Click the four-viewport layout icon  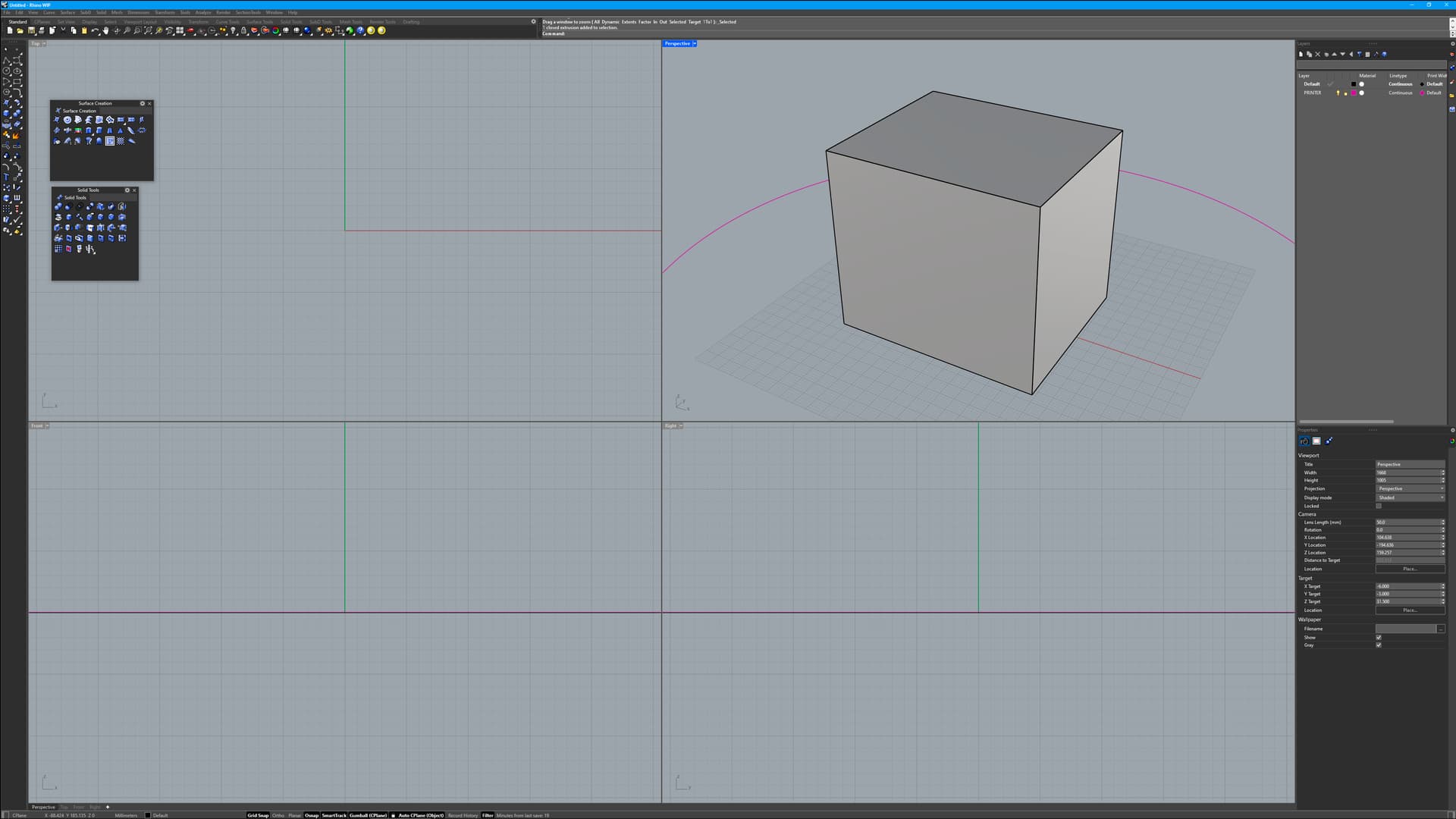[180, 30]
